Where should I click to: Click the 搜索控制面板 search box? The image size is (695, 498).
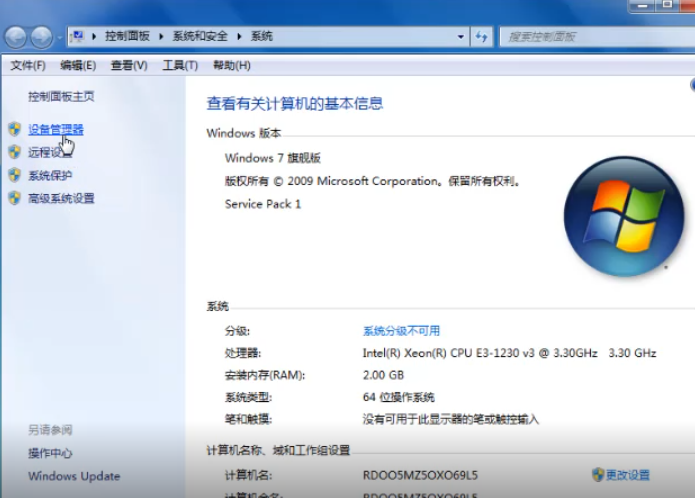coord(590,37)
